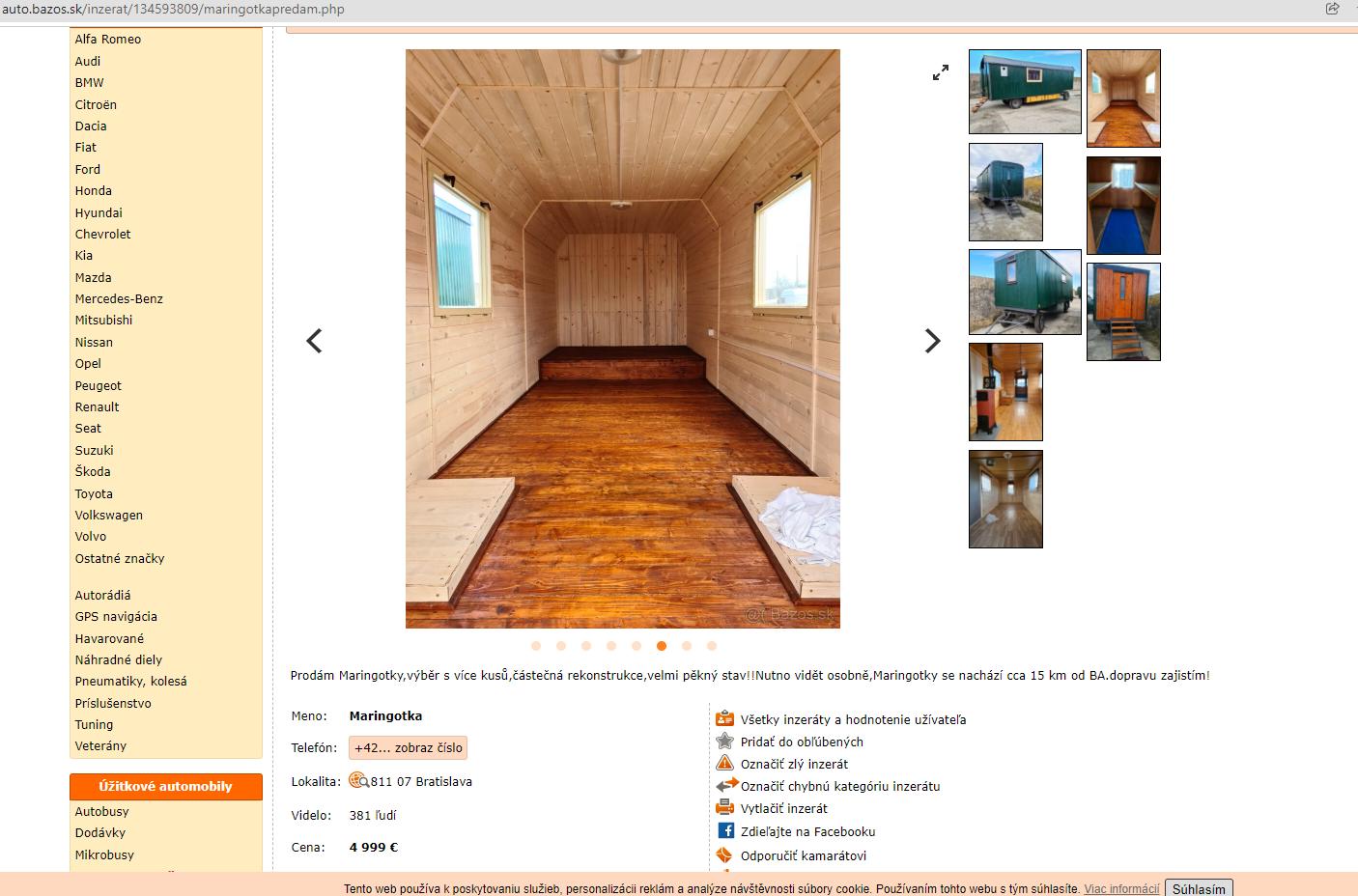Open Náhradné diely category in sidebar
The image size is (1358, 896).
pyautogui.click(x=118, y=659)
